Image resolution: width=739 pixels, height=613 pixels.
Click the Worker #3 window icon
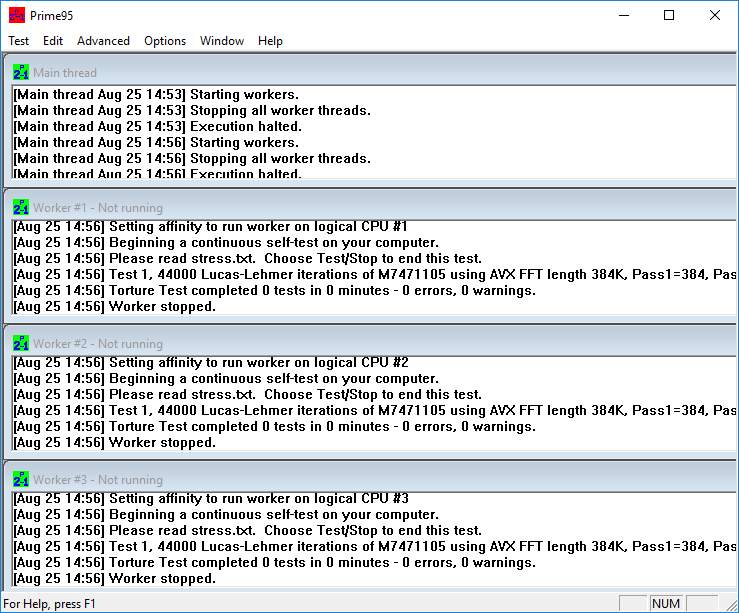21,479
